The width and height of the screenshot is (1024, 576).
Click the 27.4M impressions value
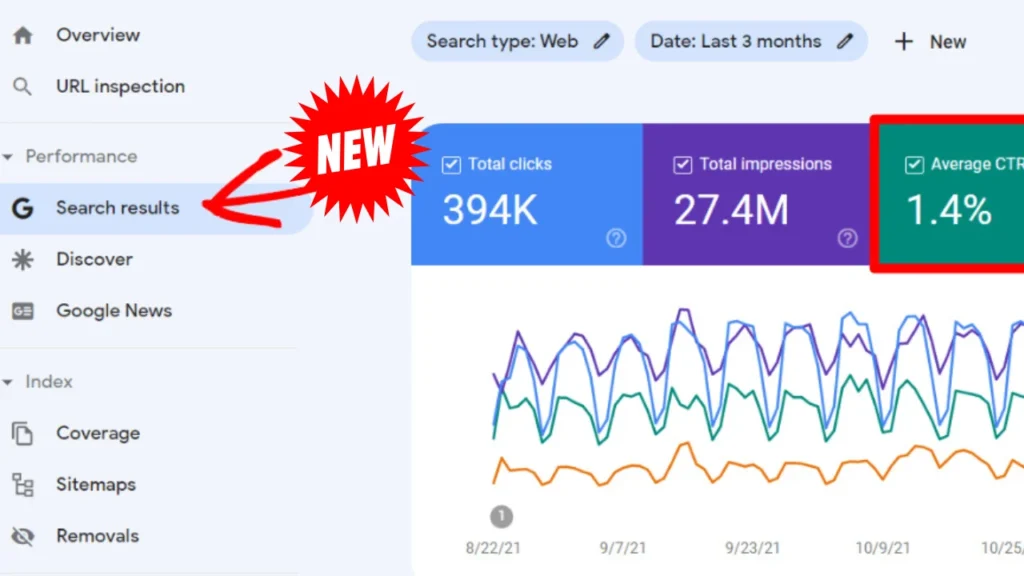pyautogui.click(x=731, y=210)
